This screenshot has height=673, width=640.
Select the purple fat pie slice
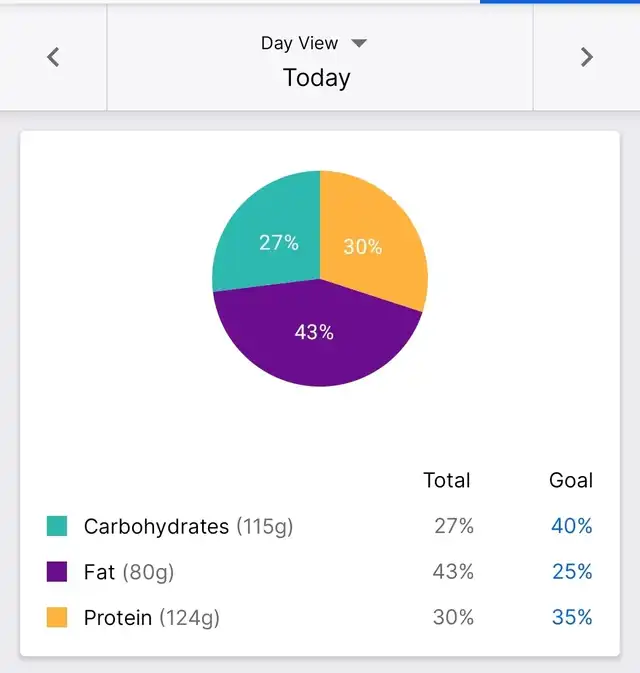click(314, 340)
